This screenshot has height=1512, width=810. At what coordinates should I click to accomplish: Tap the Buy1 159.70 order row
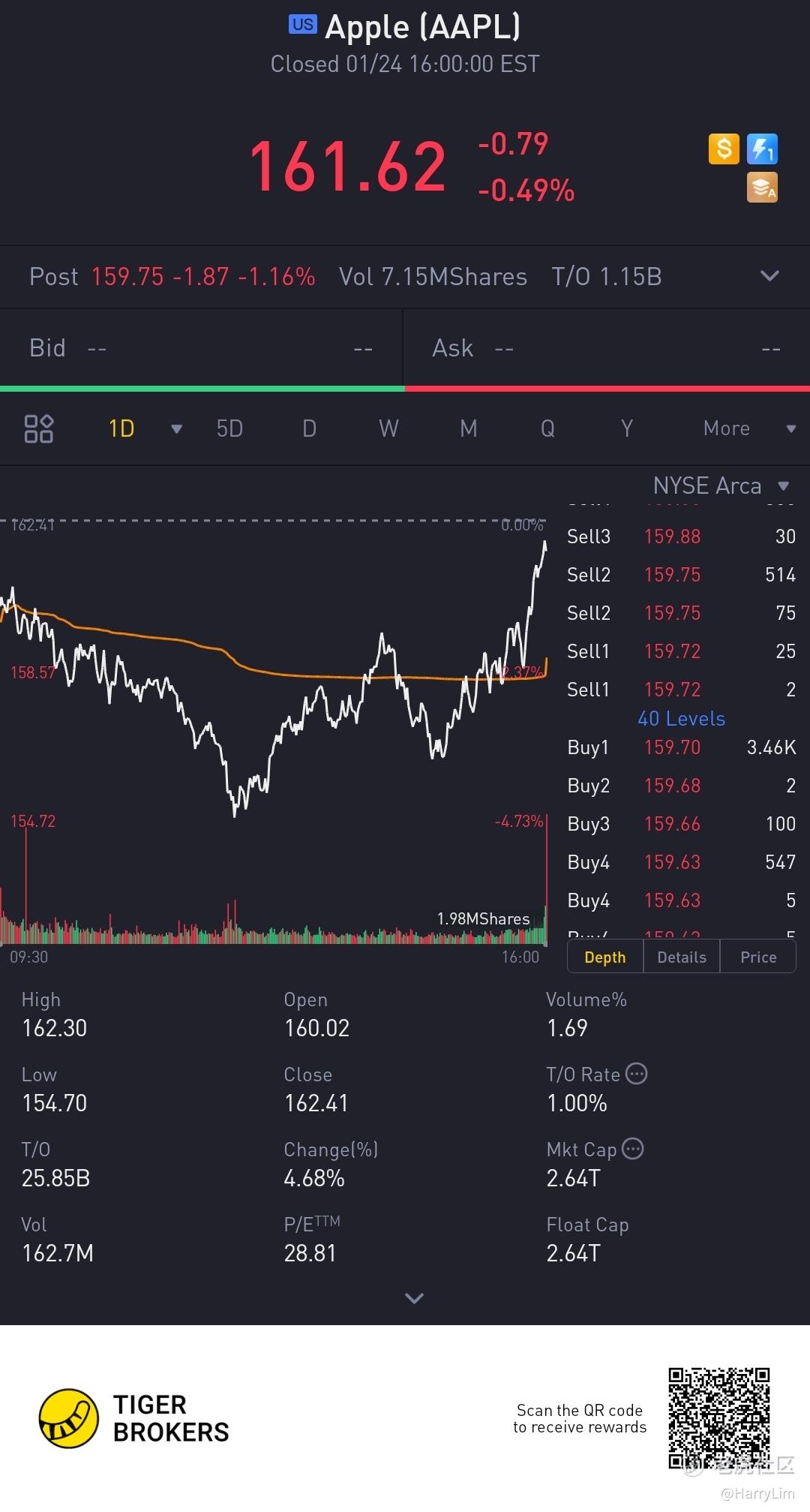point(681,747)
